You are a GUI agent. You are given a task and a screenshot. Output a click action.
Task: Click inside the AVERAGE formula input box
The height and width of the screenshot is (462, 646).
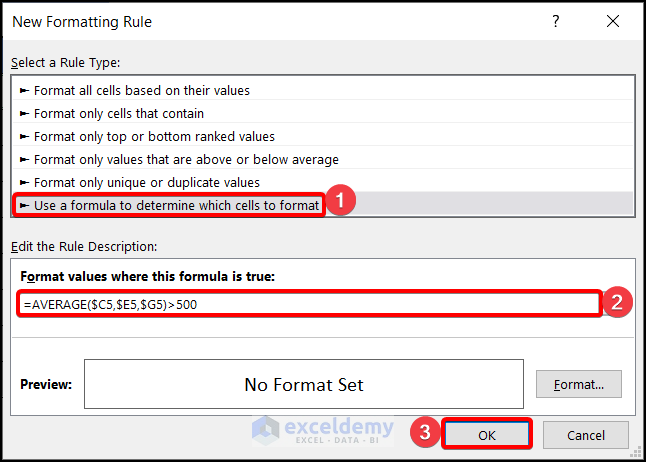[x=308, y=304]
